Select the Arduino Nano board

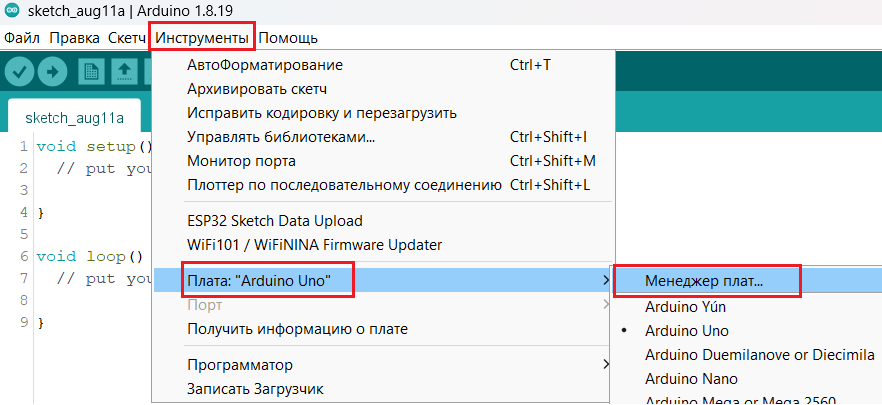(x=748, y=379)
